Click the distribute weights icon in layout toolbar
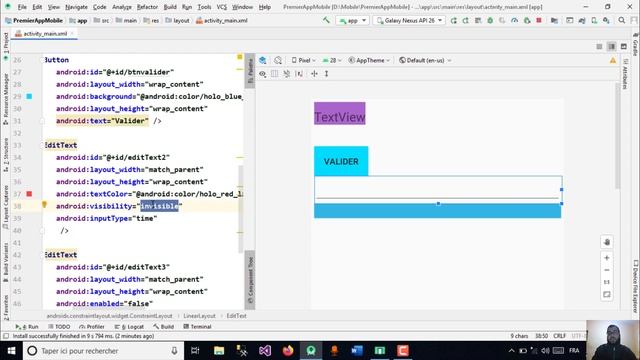Screen dimensions: 640x360 (274, 74)
